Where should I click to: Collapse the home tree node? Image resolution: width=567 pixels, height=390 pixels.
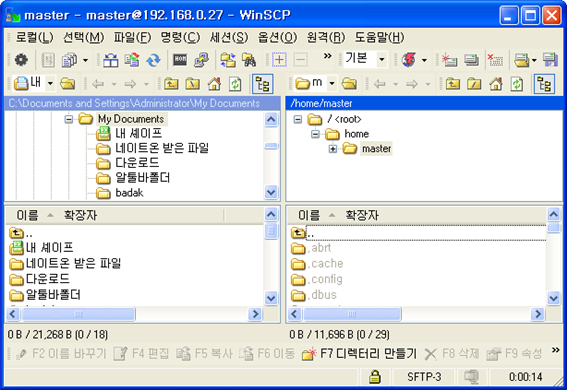[315, 134]
